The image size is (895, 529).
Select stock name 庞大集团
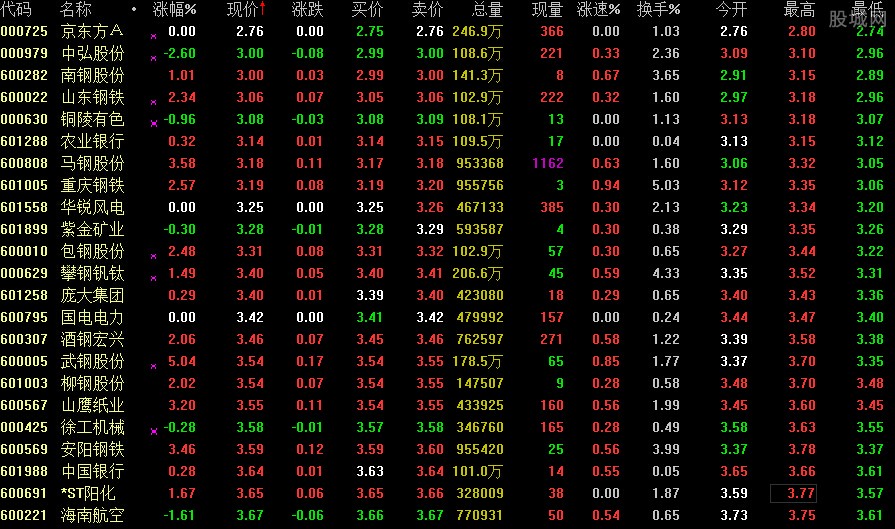click(x=92, y=295)
